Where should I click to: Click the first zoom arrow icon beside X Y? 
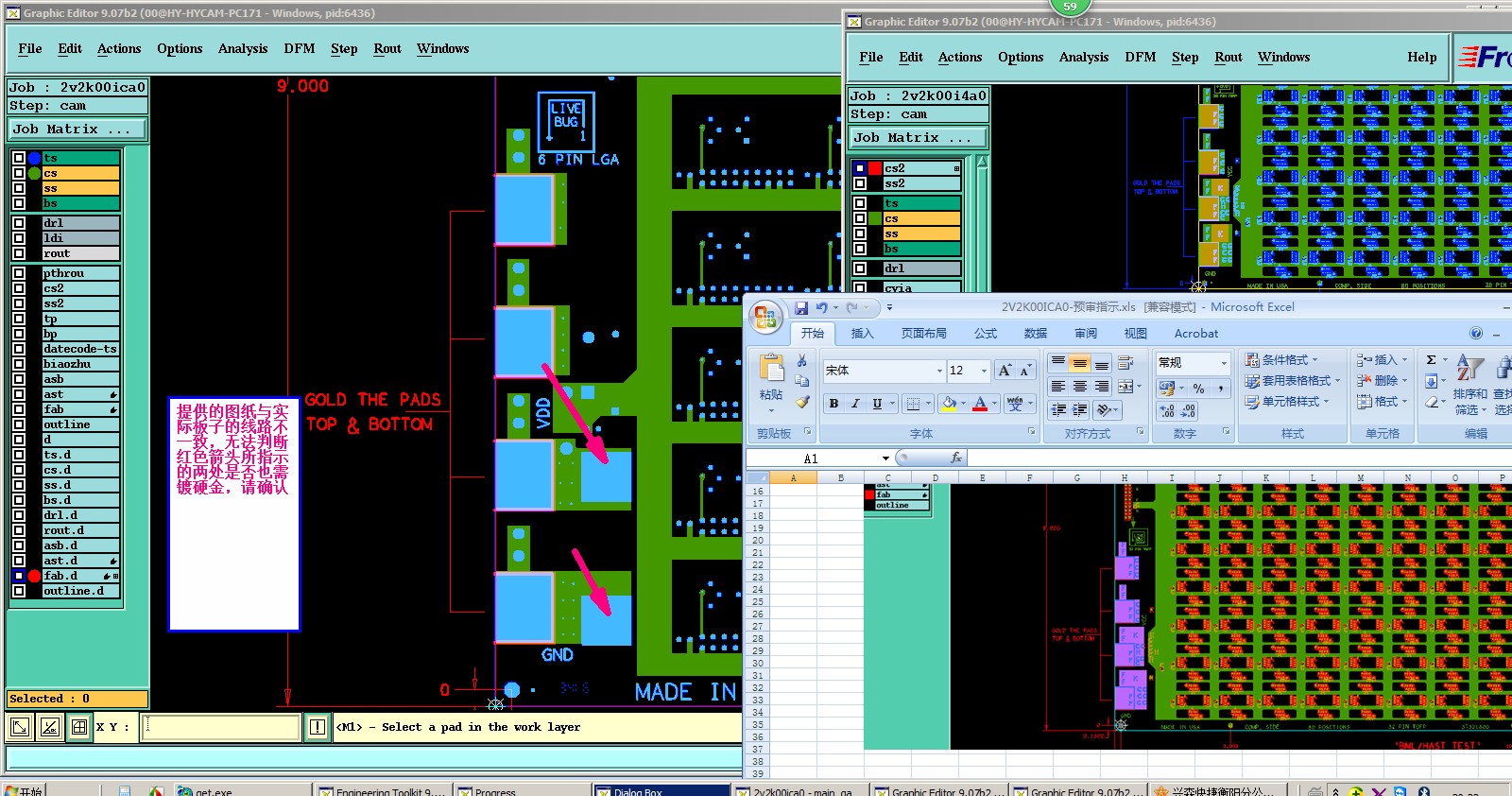pyautogui.click(x=19, y=727)
